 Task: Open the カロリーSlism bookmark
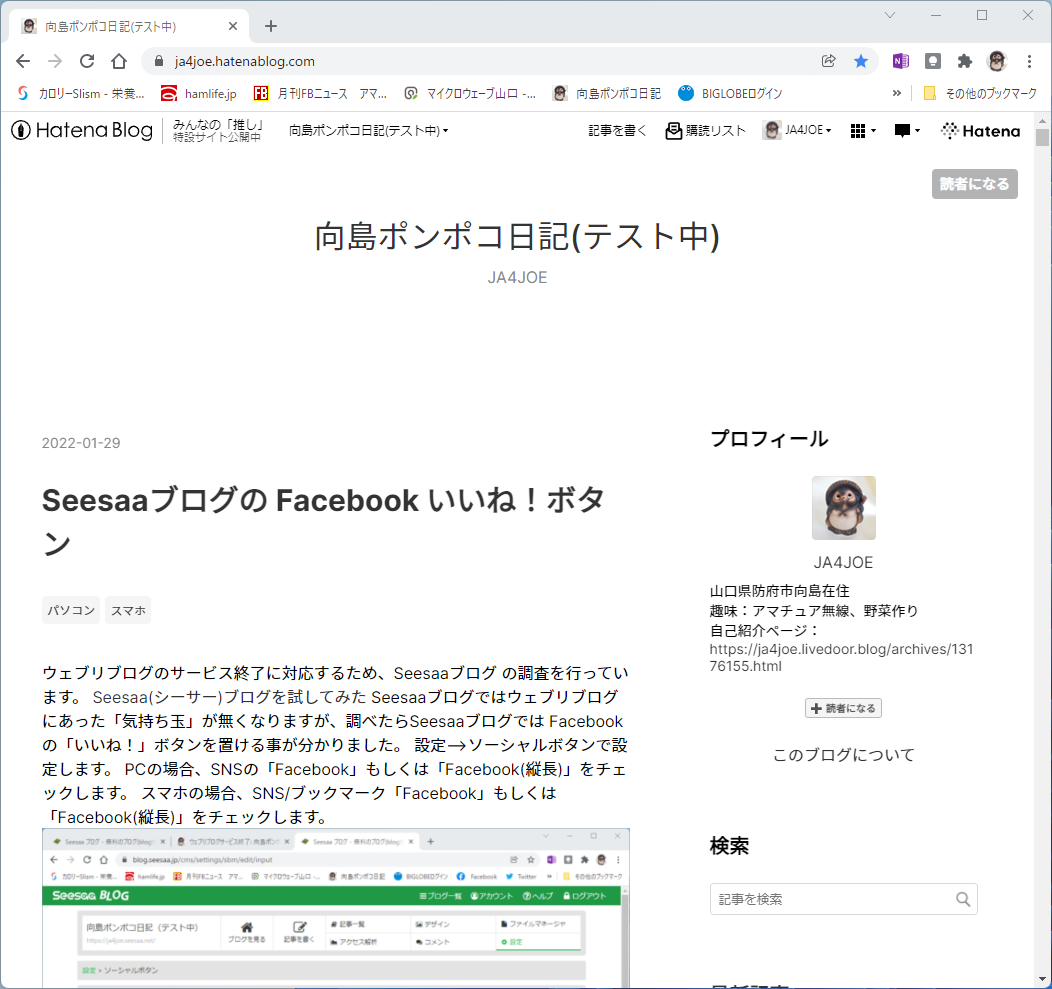(x=81, y=93)
